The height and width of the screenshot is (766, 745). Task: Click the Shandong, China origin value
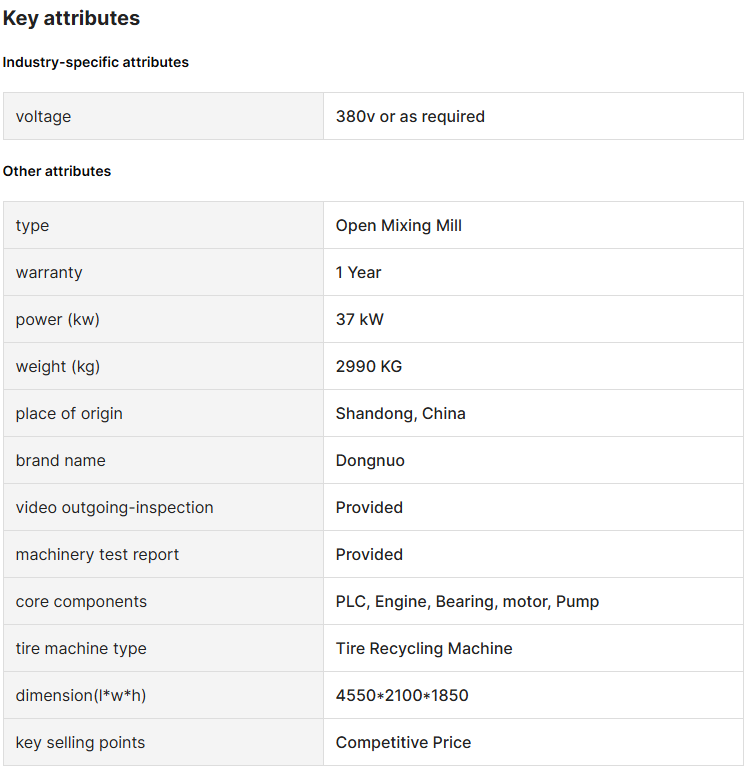coord(401,414)
